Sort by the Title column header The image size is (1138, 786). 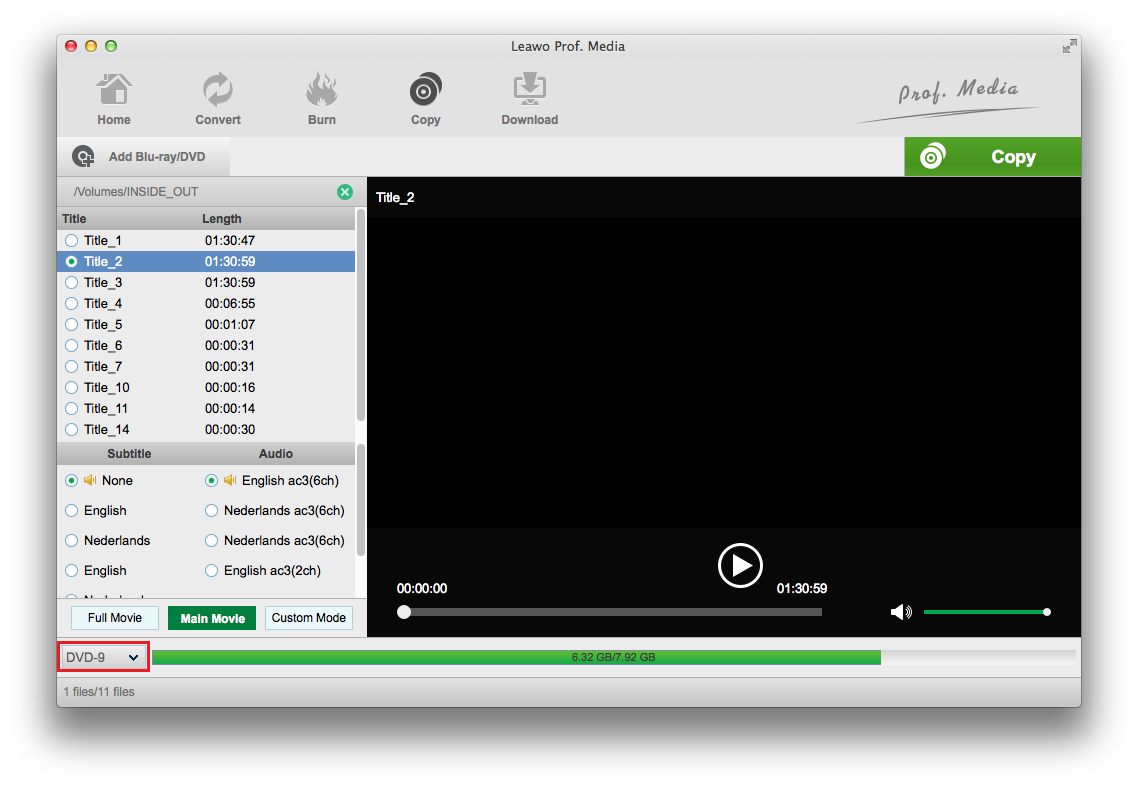[74, 218]
